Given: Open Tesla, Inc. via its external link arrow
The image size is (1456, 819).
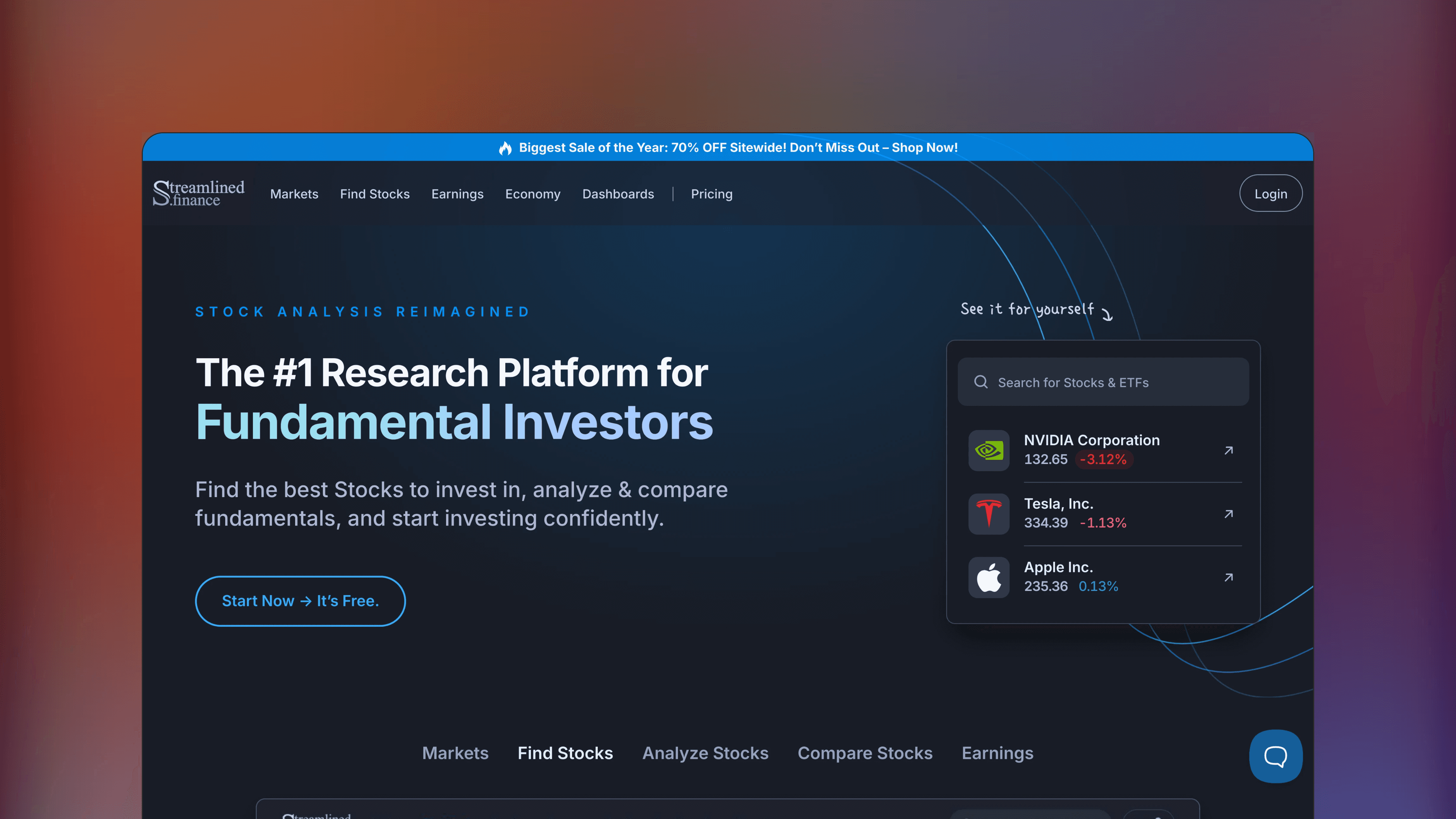Looking at the screenshot, I should (1229, 514).
